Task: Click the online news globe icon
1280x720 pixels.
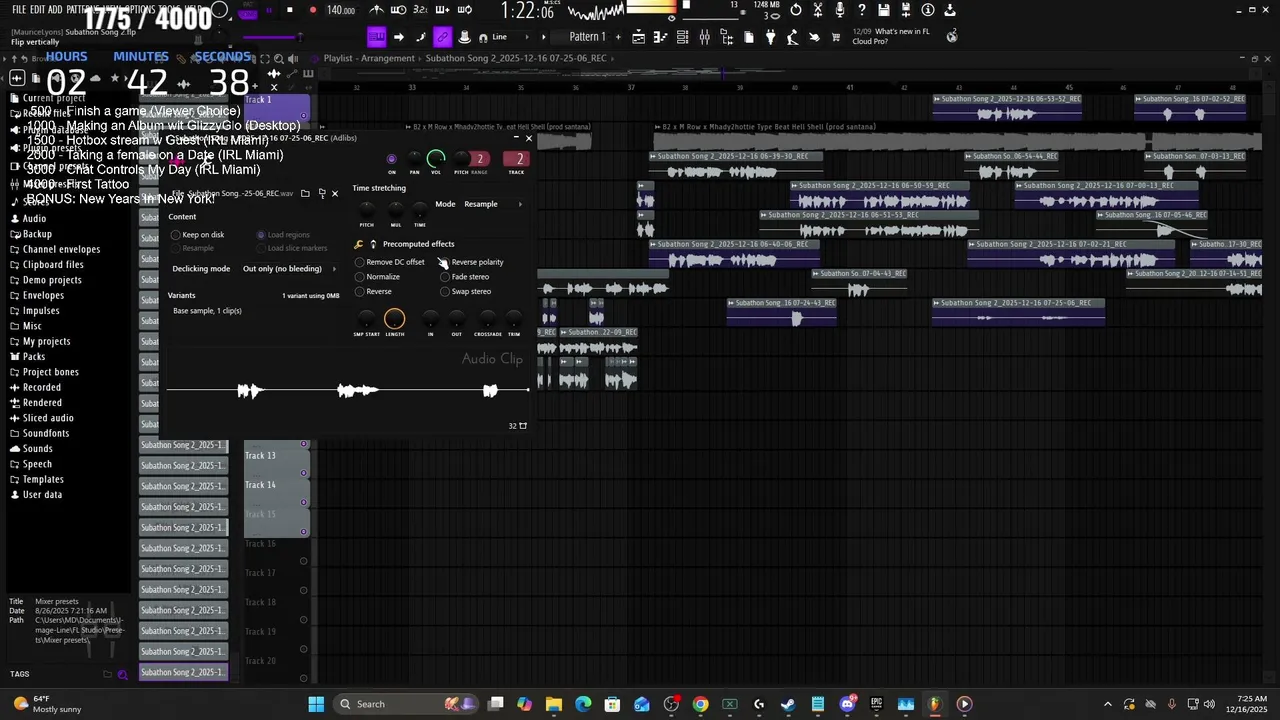Action: click(x=952, y=35)
